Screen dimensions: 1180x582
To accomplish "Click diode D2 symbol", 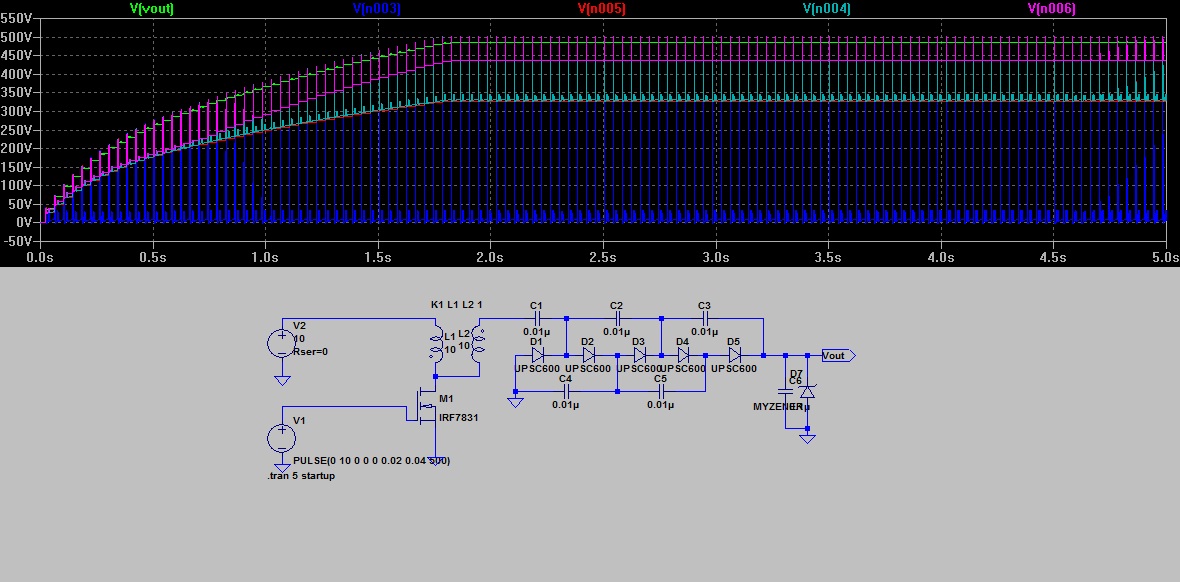I will pos(588,355).
